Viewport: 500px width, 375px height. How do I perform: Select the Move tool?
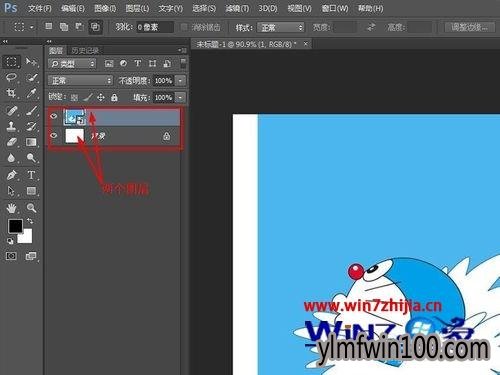(x=31, y=62)
